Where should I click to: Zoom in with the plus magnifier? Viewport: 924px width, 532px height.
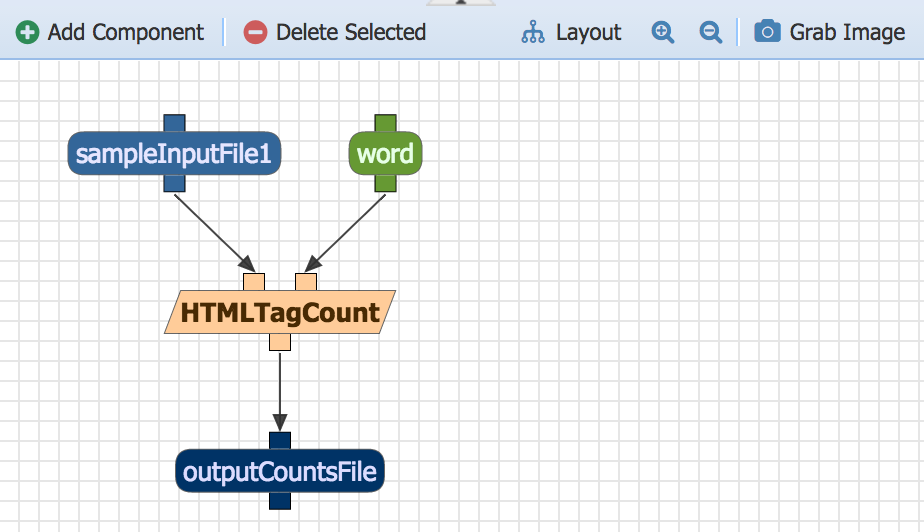[x=662, y=32]
